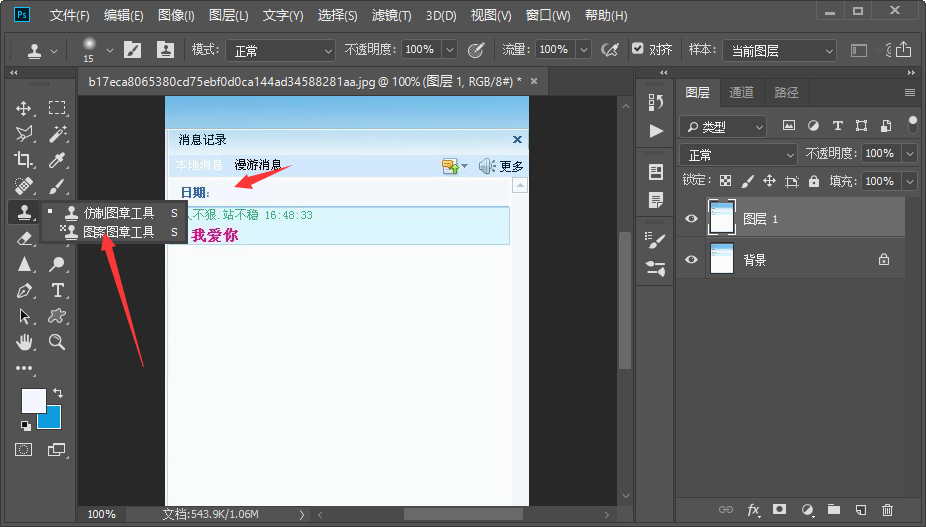Open the 文件(F) menu
This screenshot has width=926, height=527.
[69, 15]
